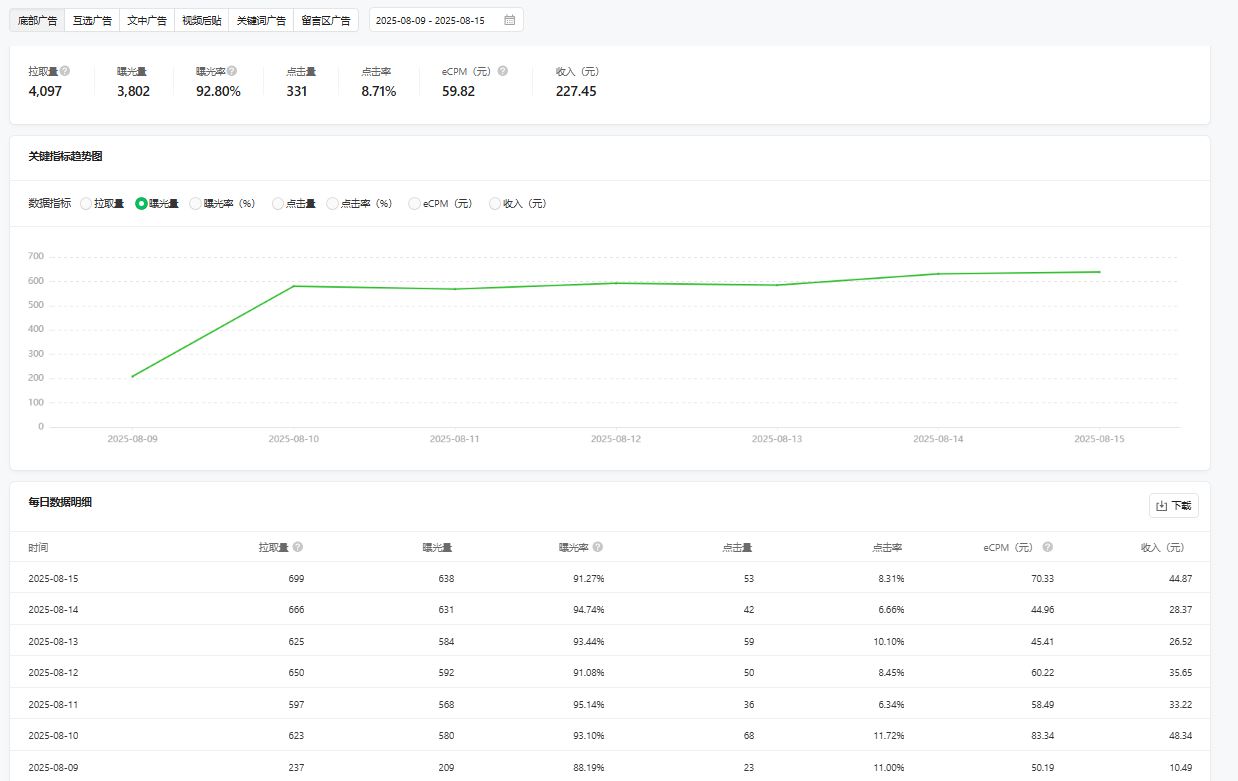The width and height of the screenshot is (1238, 781).
Task: Click the income value 44.87
Action: click(1180, 579)
